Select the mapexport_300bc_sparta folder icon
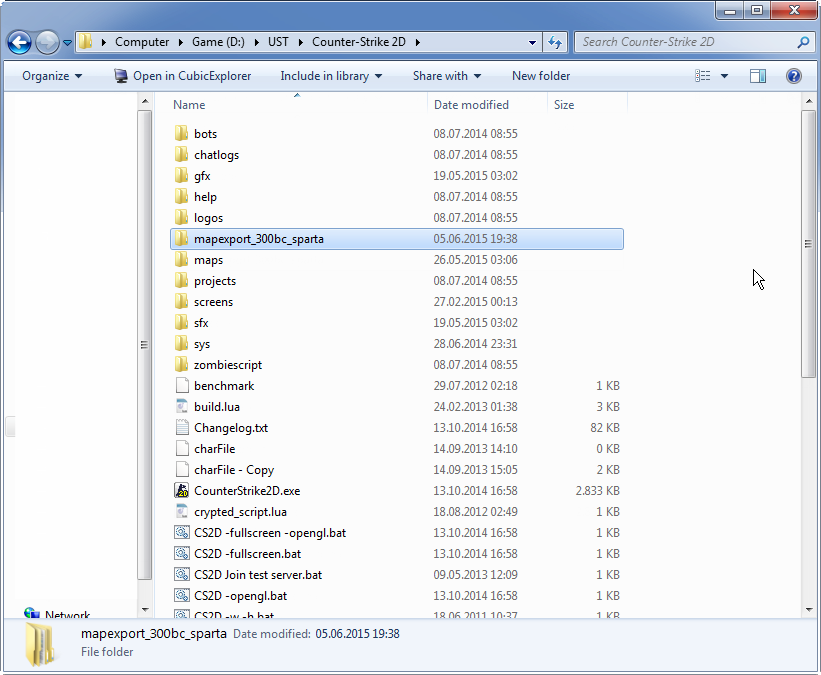821x675 pixels. click(181, 239)
